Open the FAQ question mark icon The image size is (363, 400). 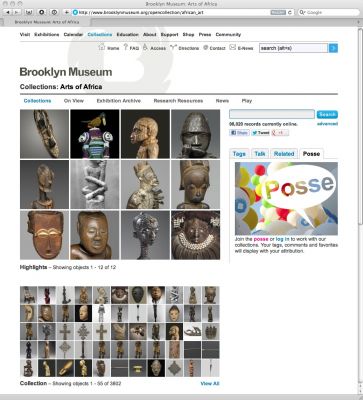click(126, 47)
